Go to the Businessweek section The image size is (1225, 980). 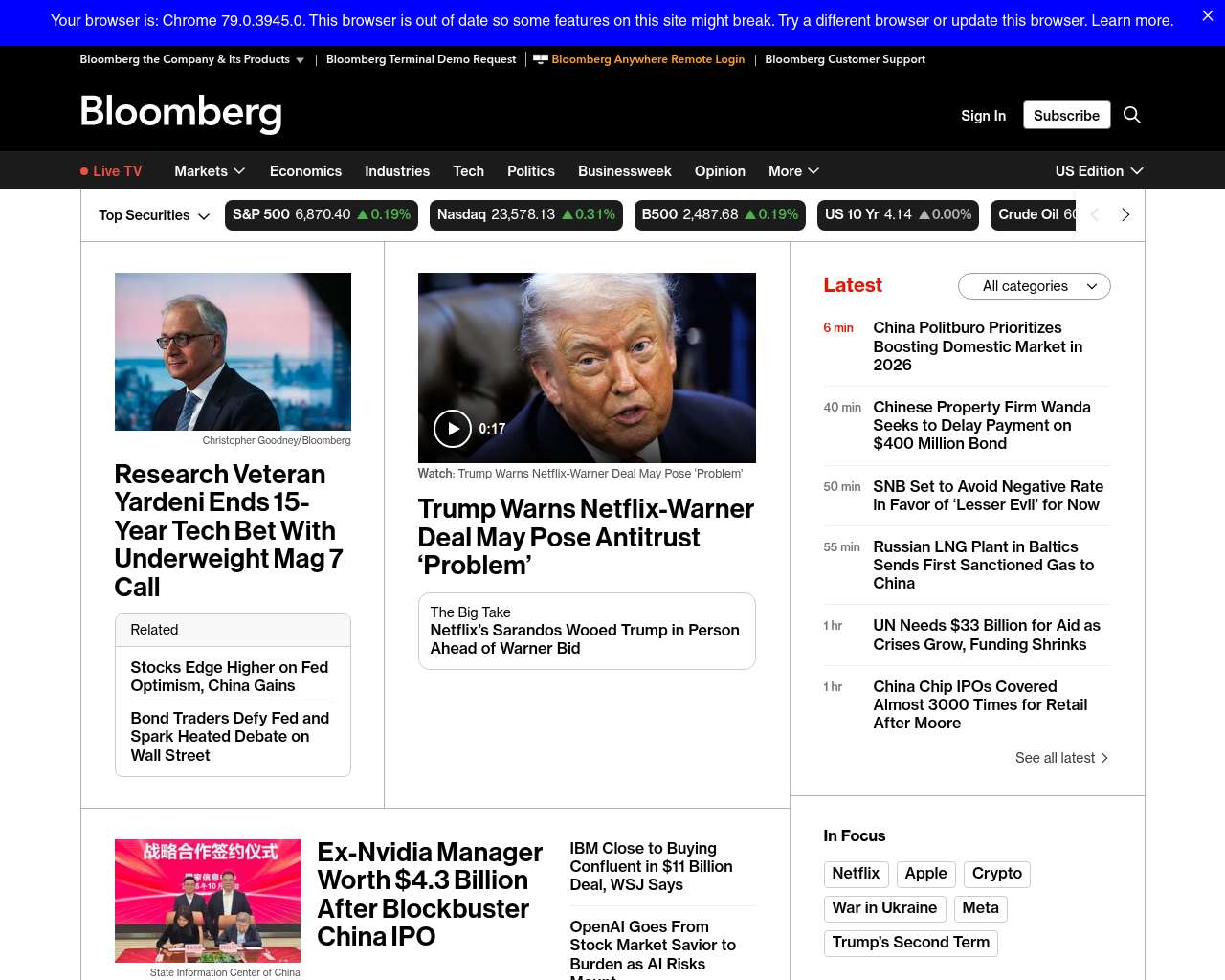624,171
